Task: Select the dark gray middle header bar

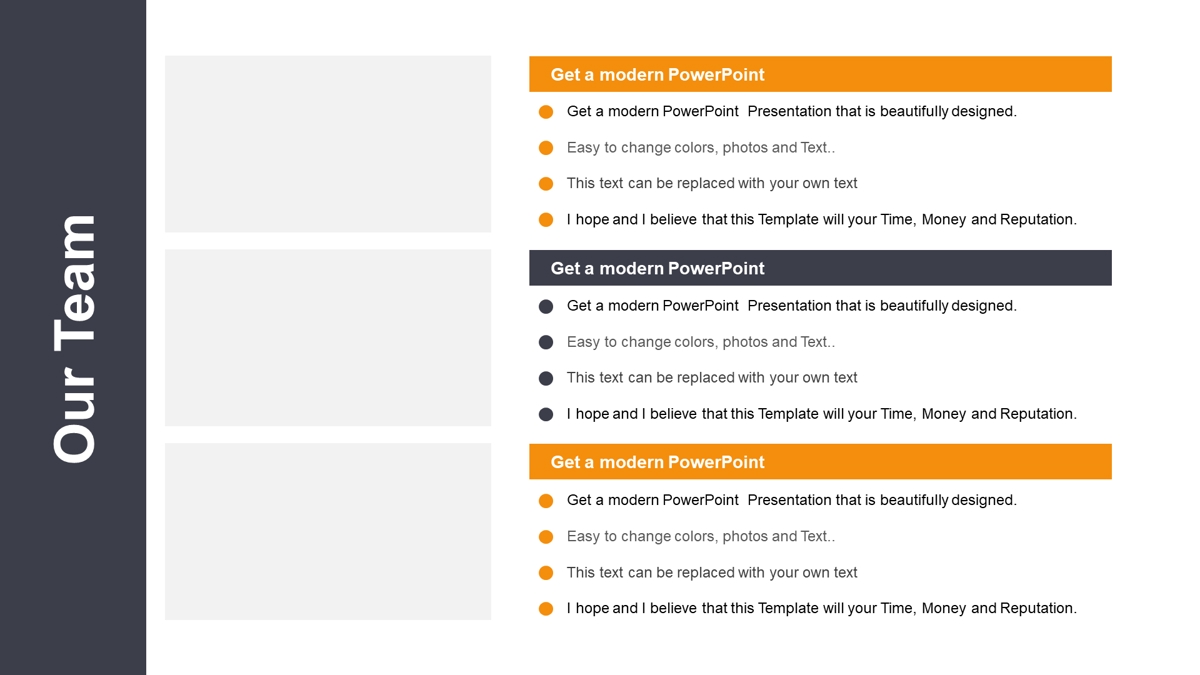Action: 820,268
